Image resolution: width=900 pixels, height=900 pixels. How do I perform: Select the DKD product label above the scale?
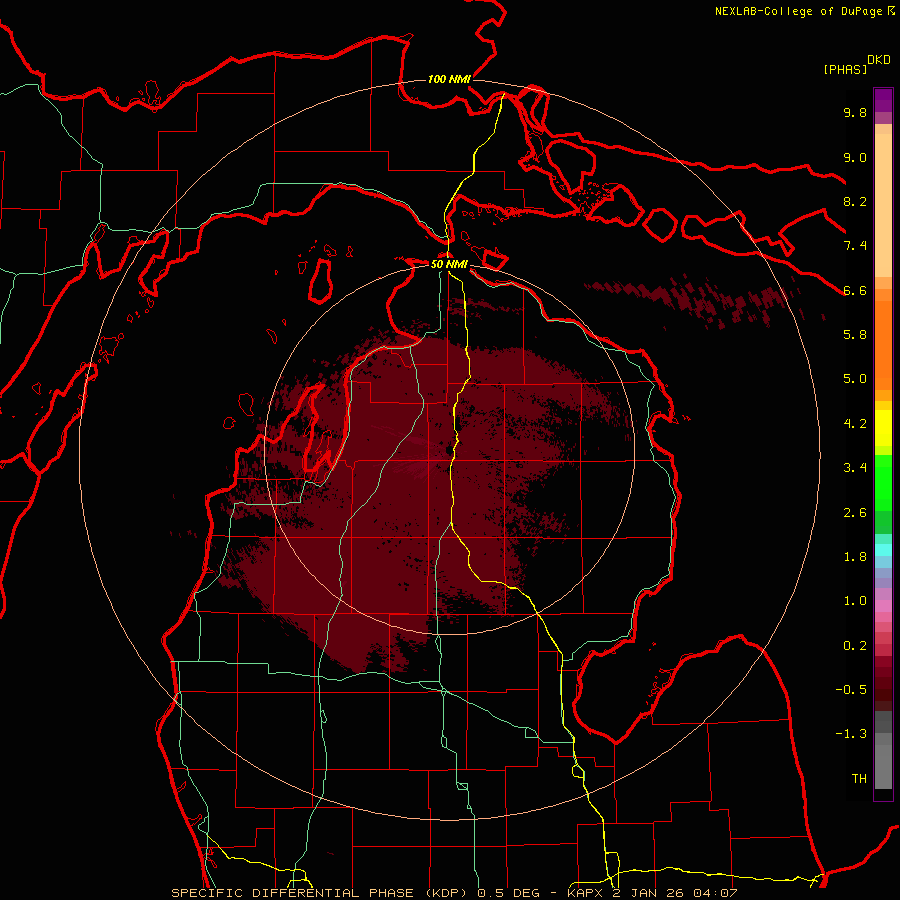(x=879, y=60)
